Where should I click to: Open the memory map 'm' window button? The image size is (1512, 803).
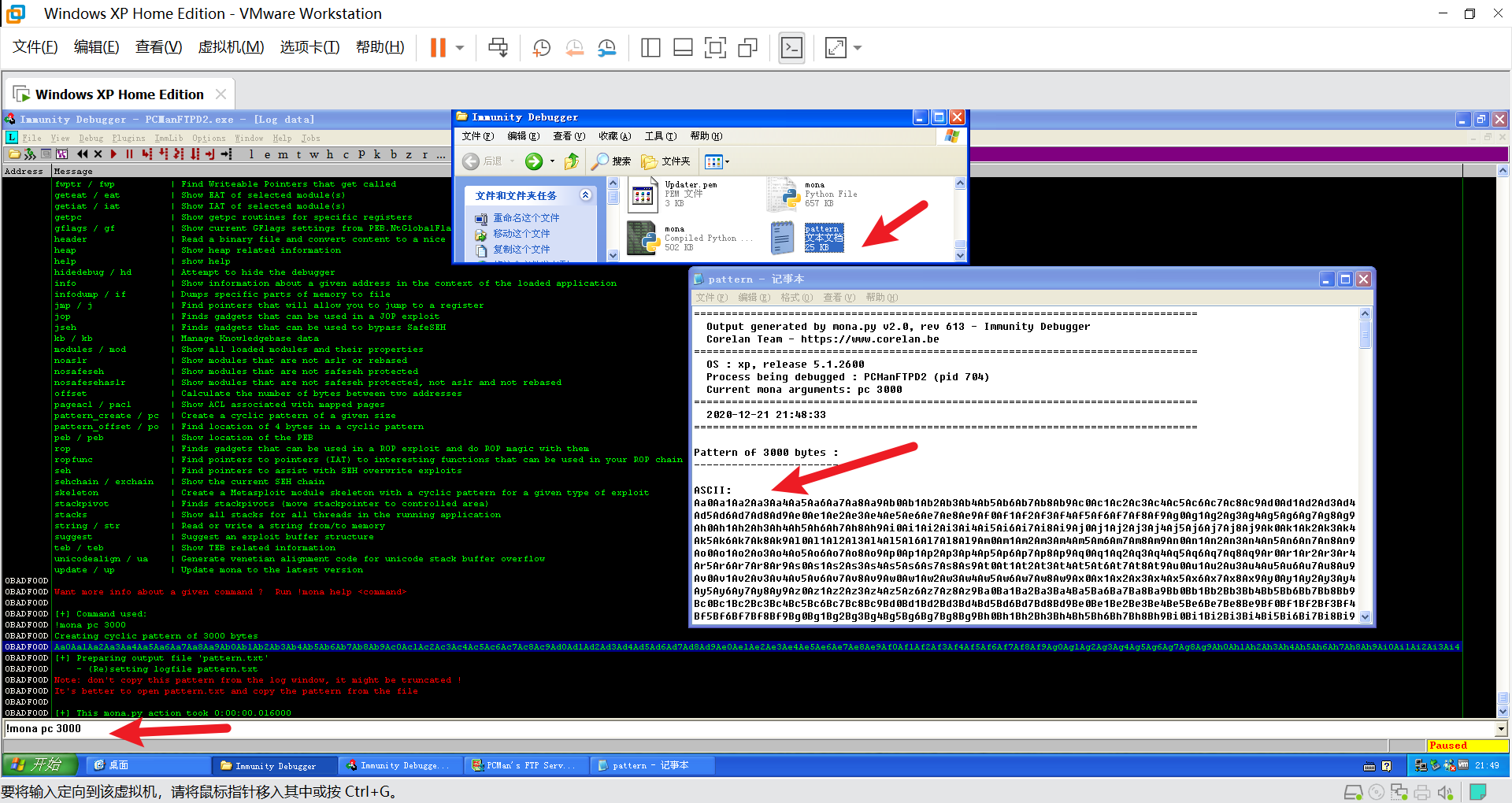pos(283,154)
